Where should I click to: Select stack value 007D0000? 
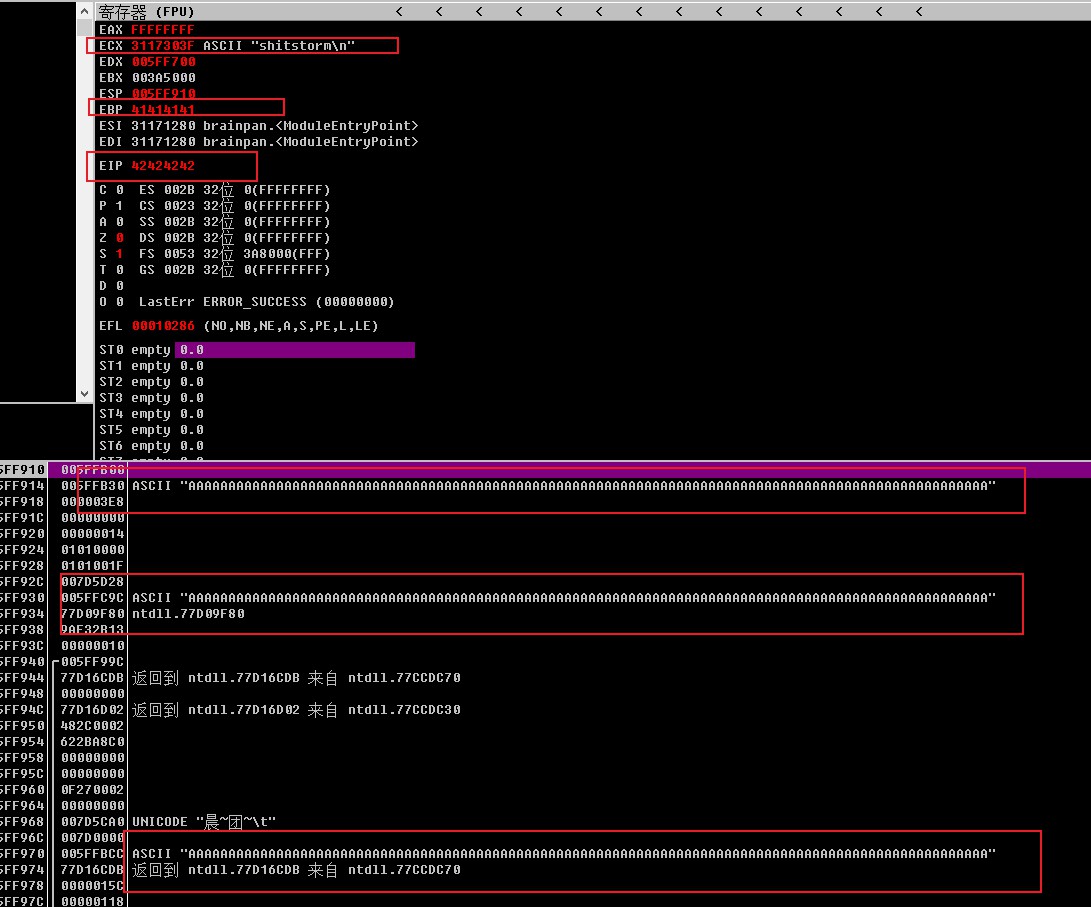click(x=93, y=838)
